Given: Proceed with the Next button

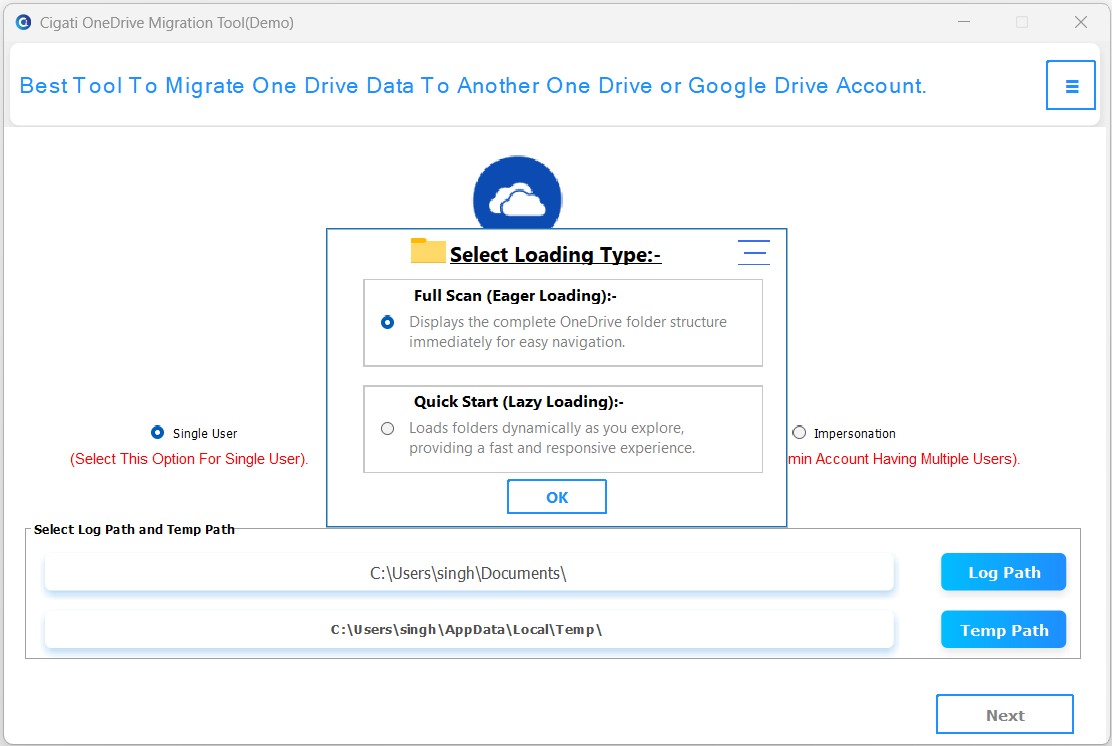Looking at the screenshot, I should (1005, 715).
